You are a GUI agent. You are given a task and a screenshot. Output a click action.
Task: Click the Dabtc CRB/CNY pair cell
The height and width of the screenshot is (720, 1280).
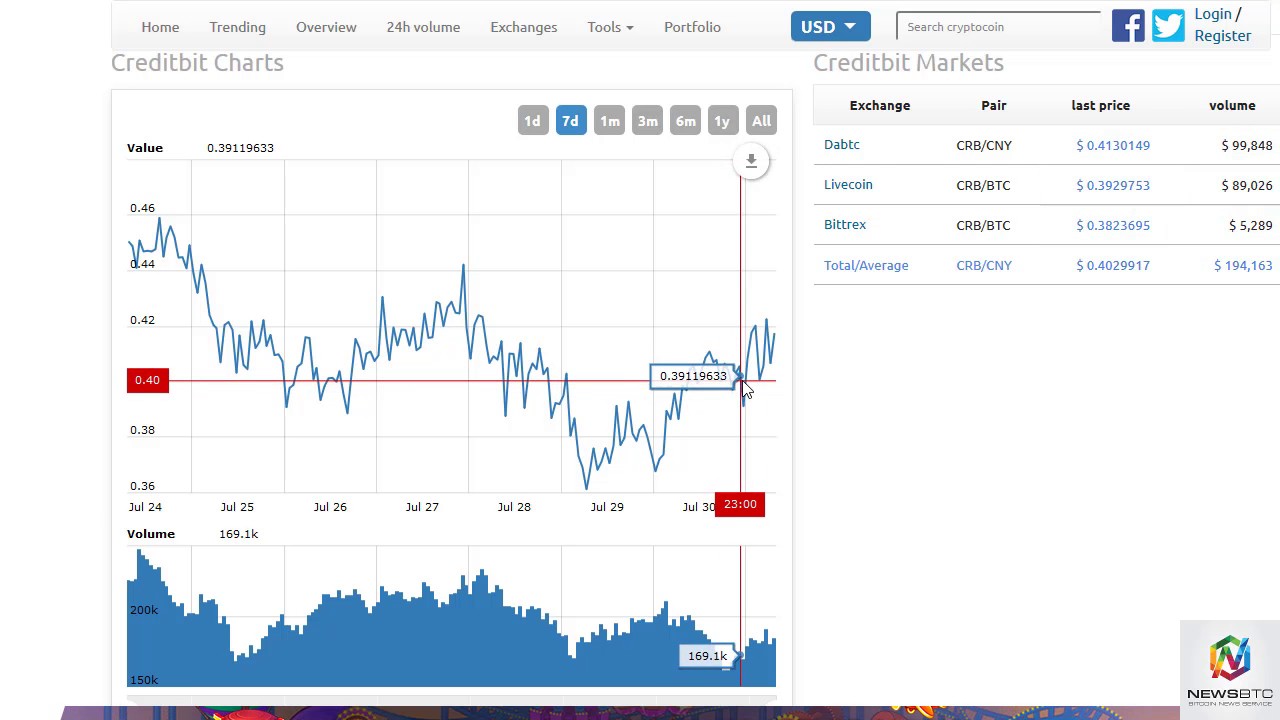click(x=984, y=145)
